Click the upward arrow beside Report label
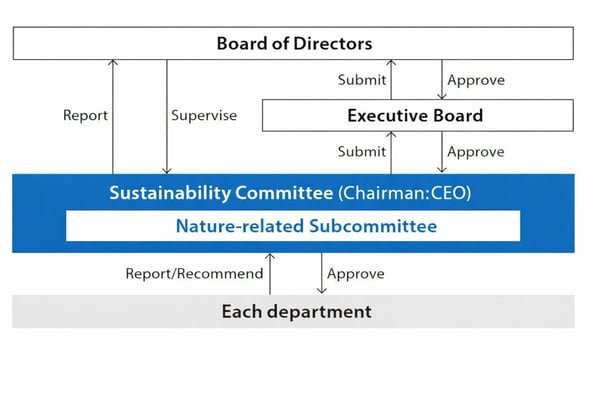The height and width of the screenshot is (400, 600). [x=113, y=116]
